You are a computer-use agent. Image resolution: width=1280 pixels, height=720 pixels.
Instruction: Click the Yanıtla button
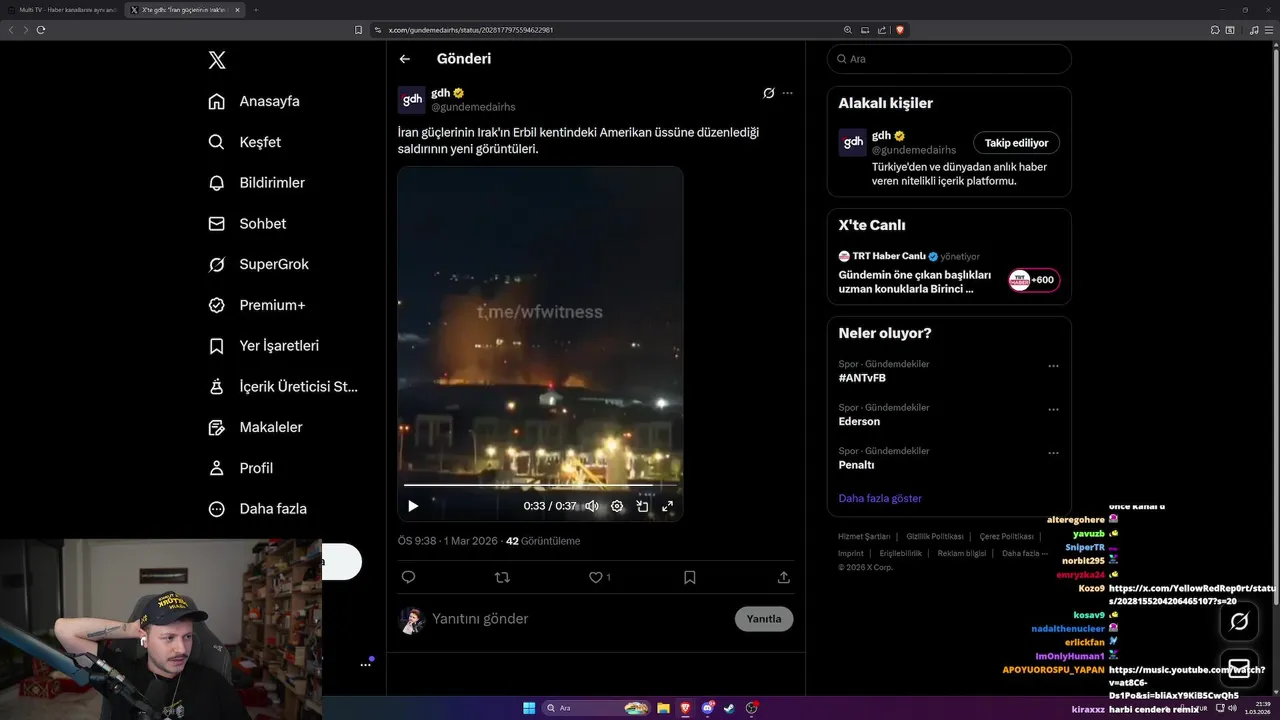point(764,619)
